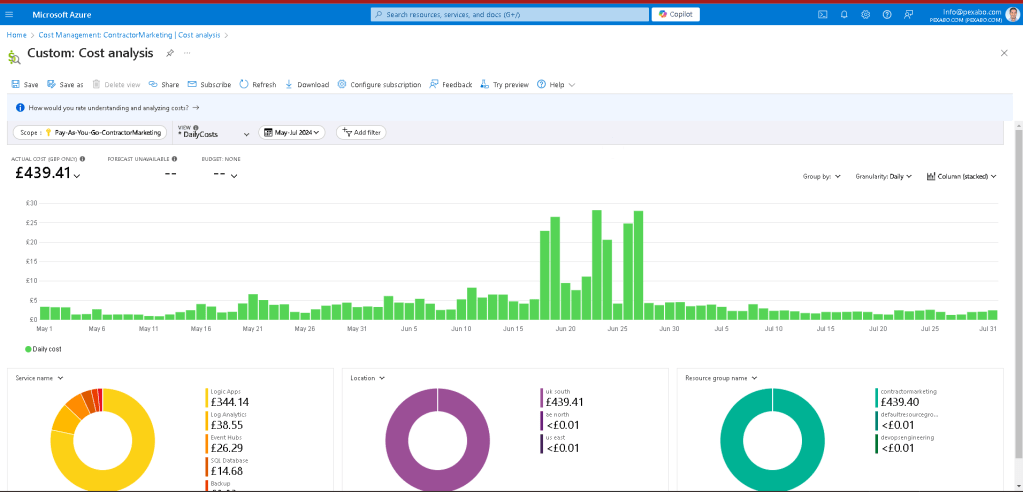The width and height of the screenshot is (1023, 492).
Task: Focus the search resources input field
Action: click(x=510, y=14)
